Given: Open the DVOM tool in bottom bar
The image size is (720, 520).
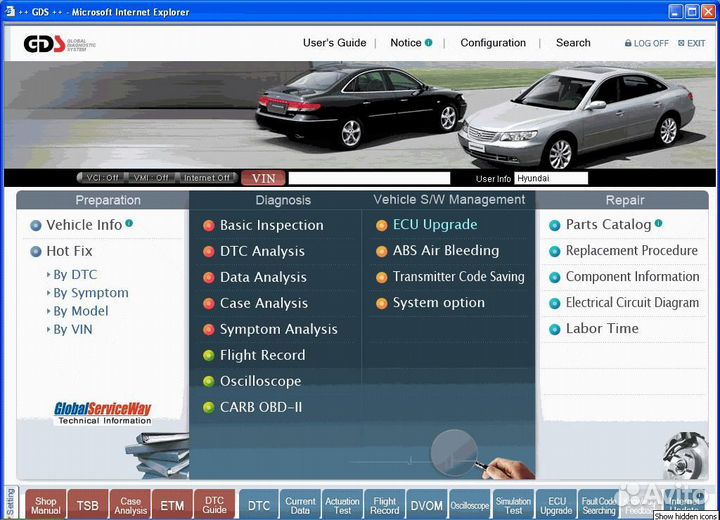Looking at the screenshot, I should [427, 506].
